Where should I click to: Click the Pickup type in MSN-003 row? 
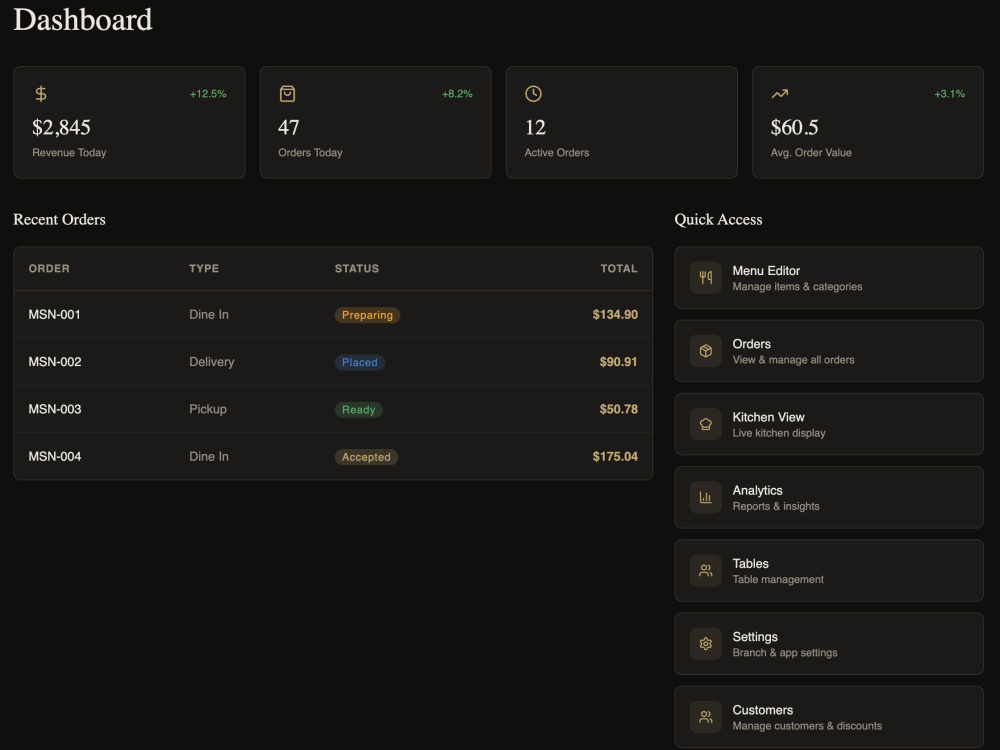pos(208,409)
